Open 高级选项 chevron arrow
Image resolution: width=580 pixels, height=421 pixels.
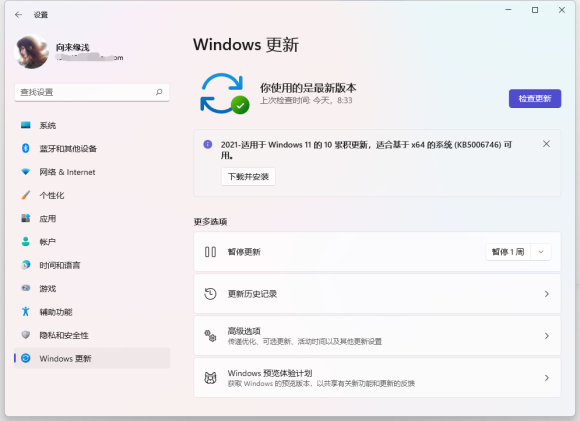tap(547, 336)
